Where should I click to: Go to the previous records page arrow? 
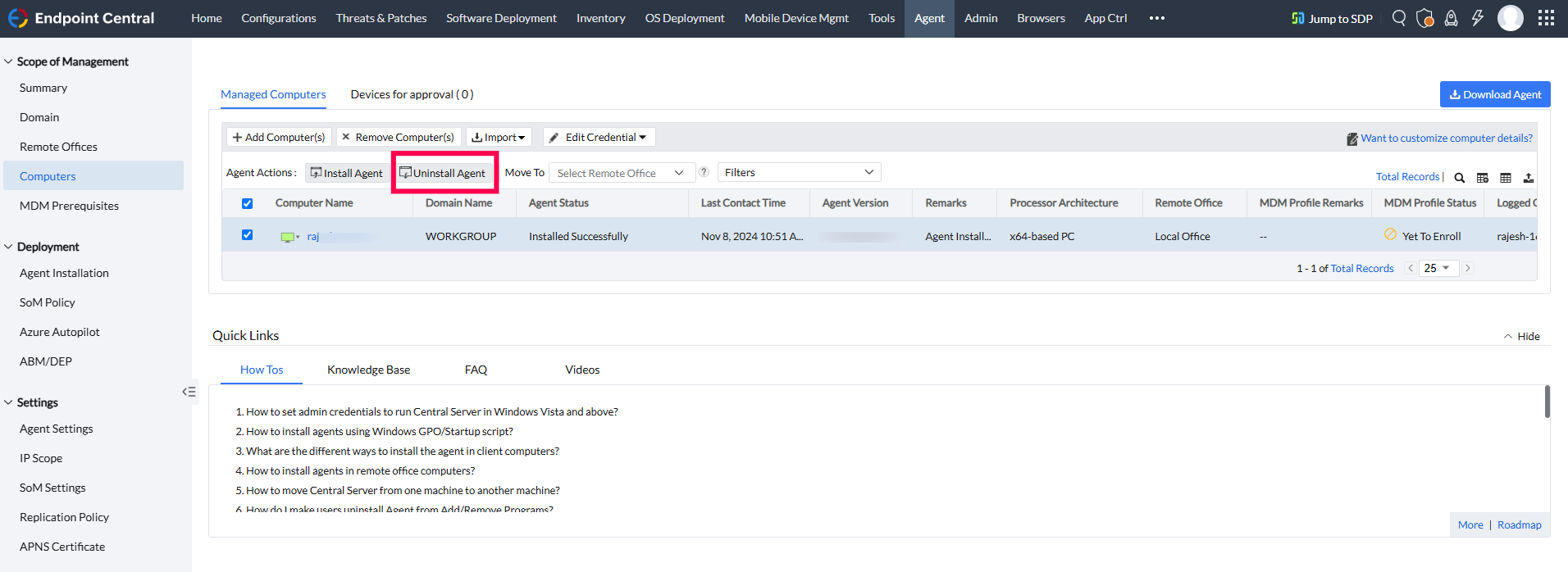1411,268
